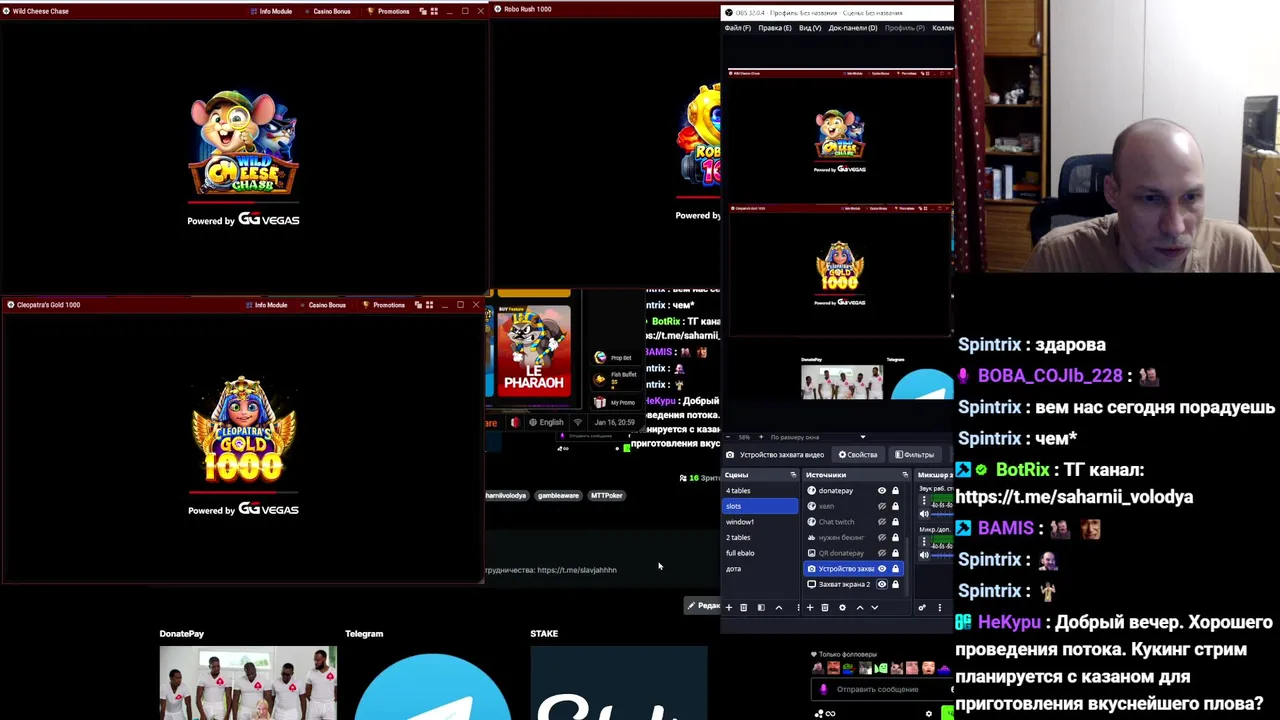Open Док-панели menu in OBS

tap(853, 28)
